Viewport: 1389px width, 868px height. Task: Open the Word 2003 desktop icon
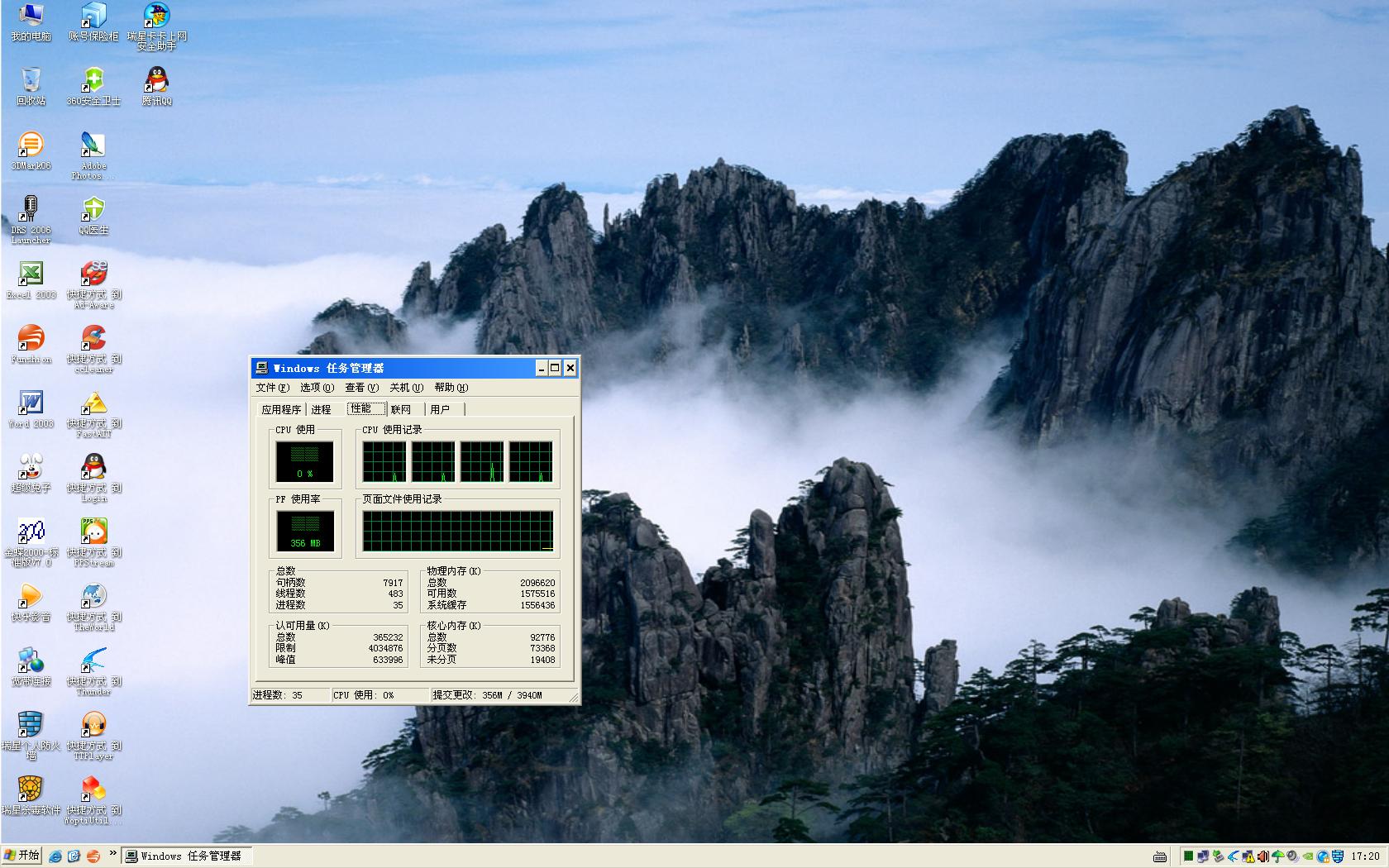(31, 403)
